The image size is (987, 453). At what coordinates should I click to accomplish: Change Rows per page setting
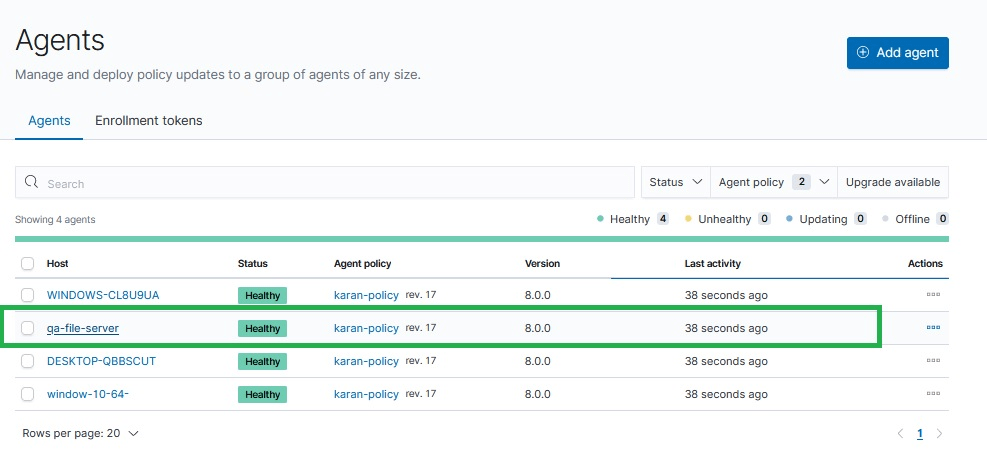80,433
